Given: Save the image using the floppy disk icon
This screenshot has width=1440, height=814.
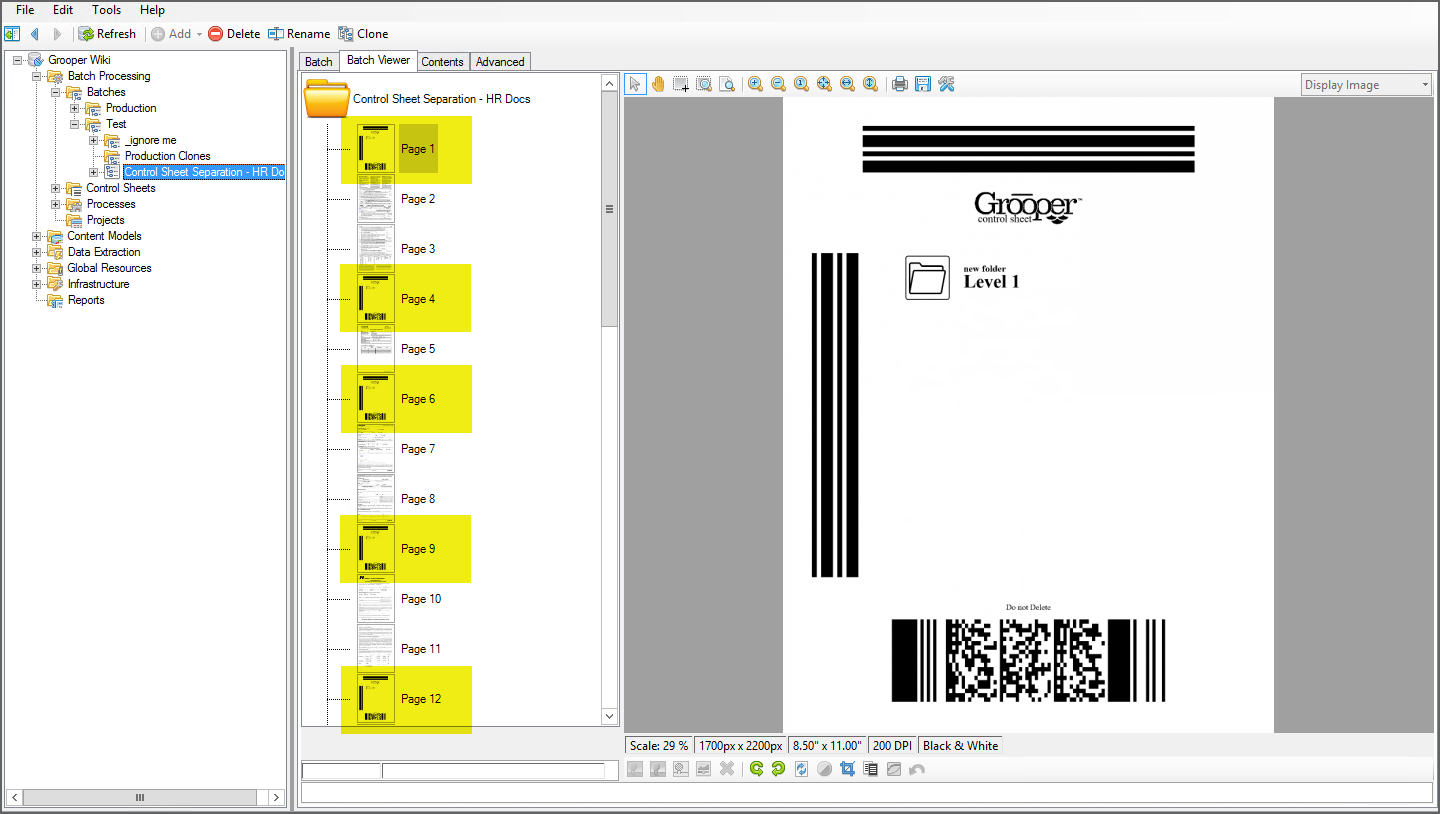Looking at the screenshot, I should [x=923, y=84].
